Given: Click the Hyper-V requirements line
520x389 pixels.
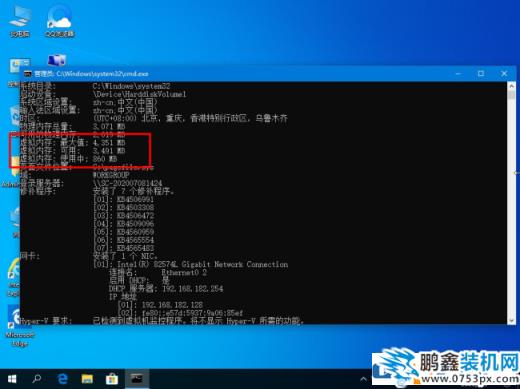Looking at the screenshot, I should 162,321.
